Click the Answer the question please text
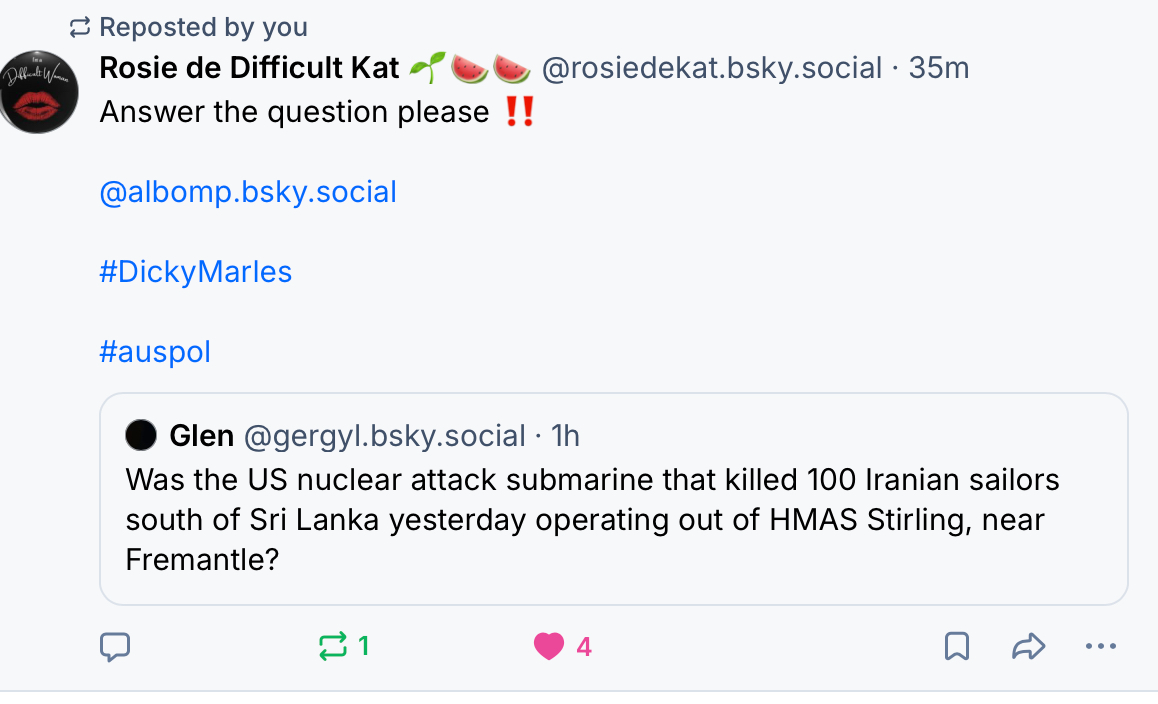Viewport: 1158px width, 704px height. click(x=294, y=112)
